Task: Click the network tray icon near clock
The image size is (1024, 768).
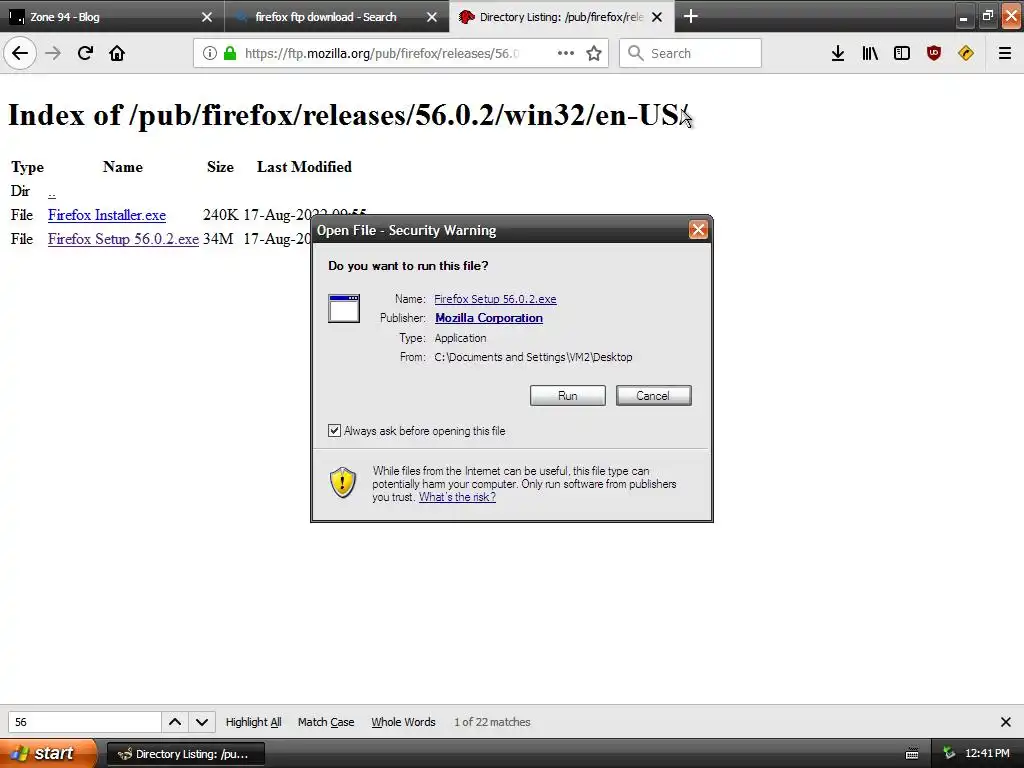Action: [949, 753]
